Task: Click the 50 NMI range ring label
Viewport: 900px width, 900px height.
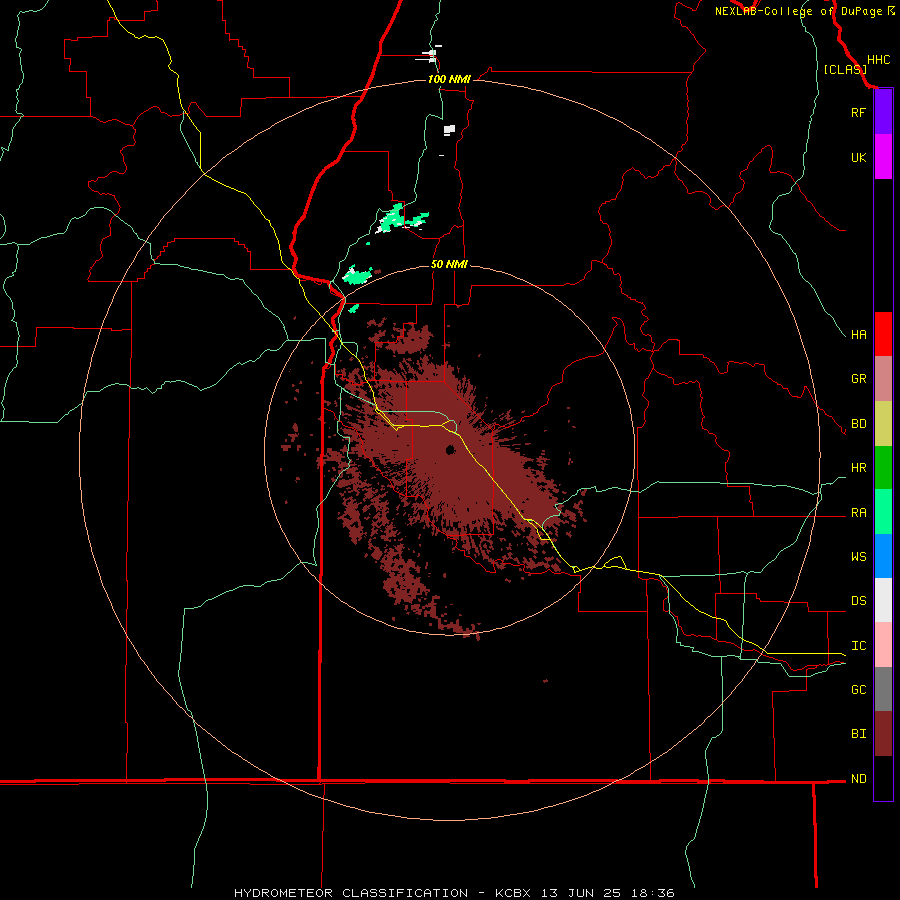Action: click(449, 264)
